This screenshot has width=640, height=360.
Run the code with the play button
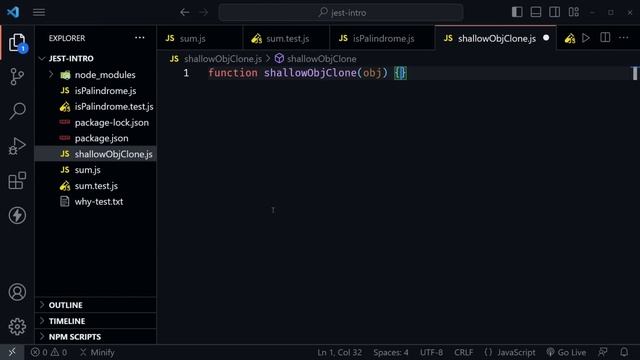[586, 38]
